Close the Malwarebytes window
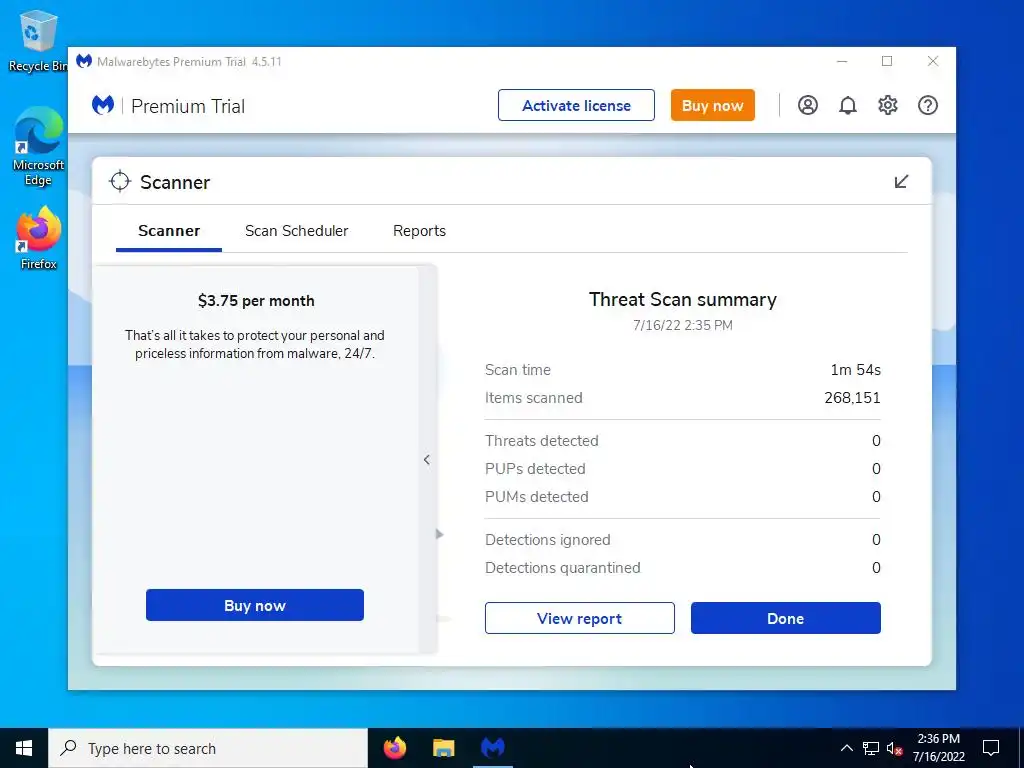 pyautogui.click(x=933, y=61)
